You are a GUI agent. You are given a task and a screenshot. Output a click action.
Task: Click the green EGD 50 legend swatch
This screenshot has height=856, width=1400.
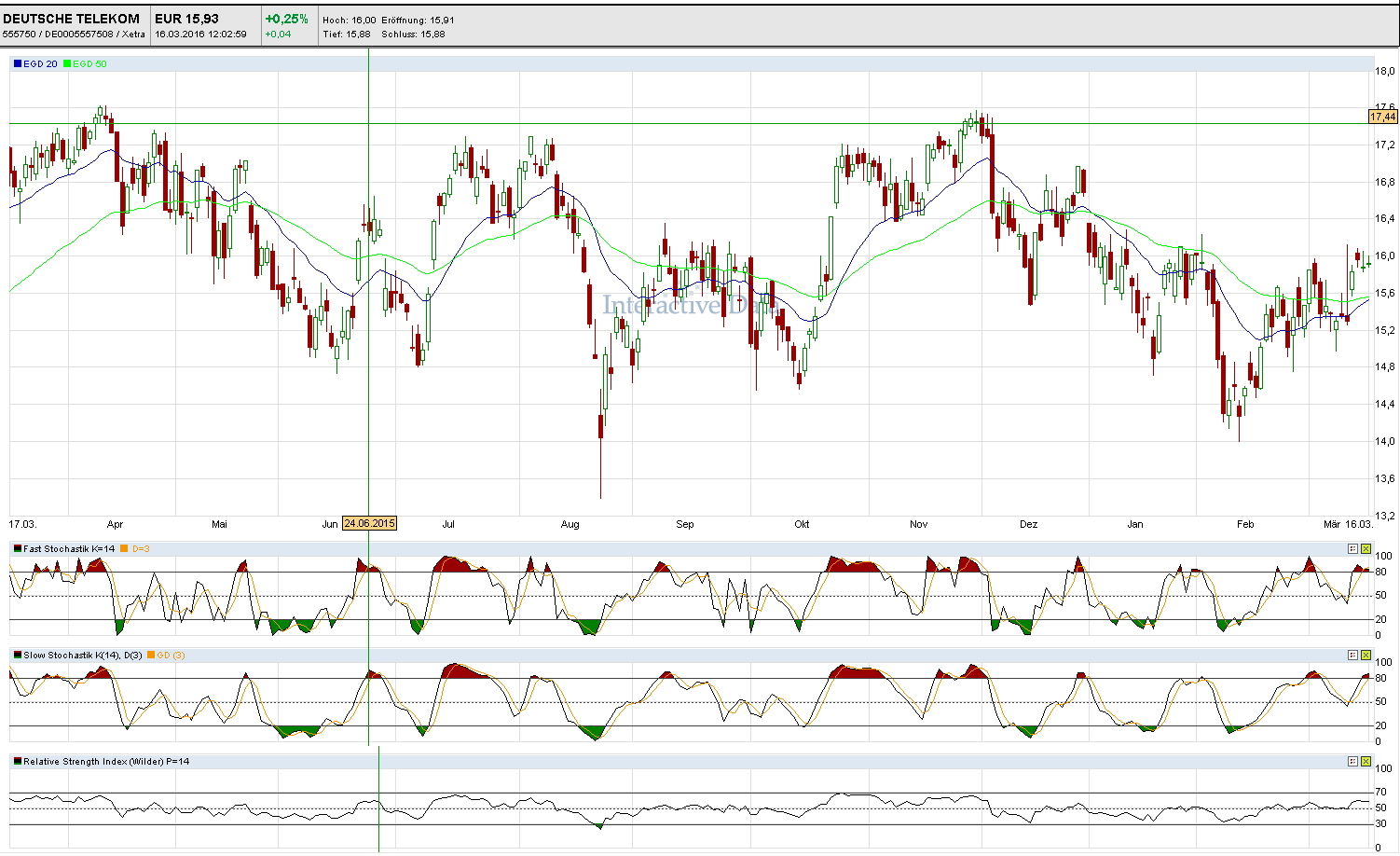(x=67, y=64)
